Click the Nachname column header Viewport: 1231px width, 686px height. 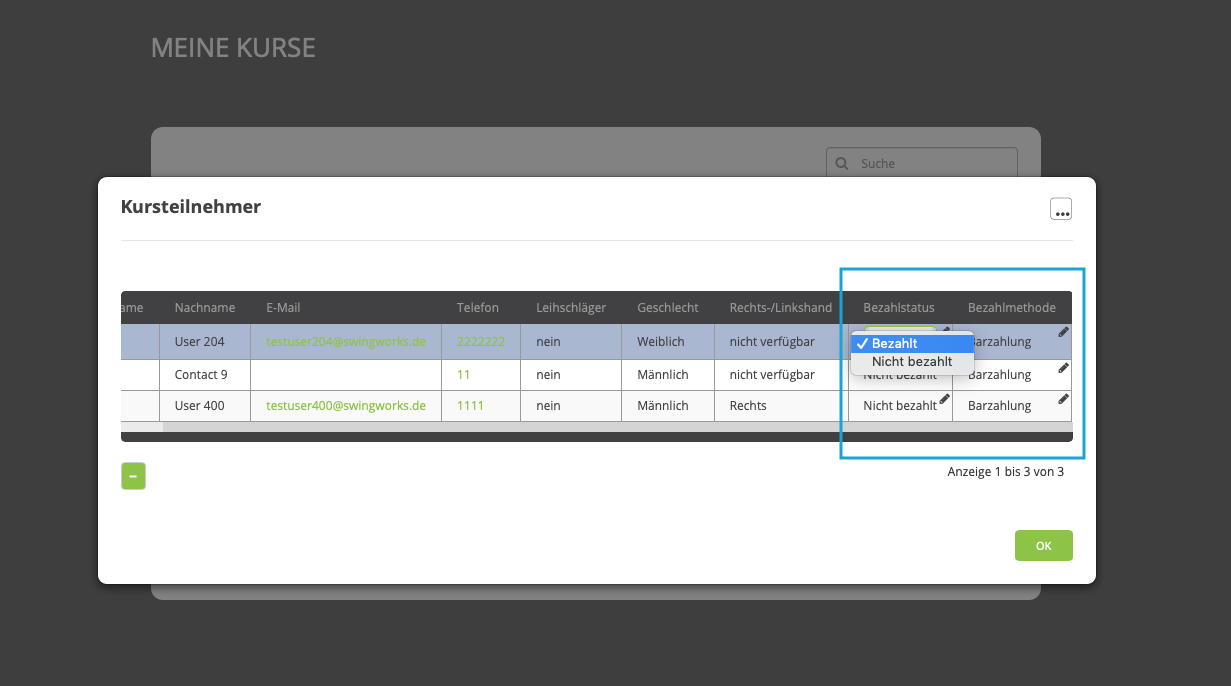(x=203, y=307)
